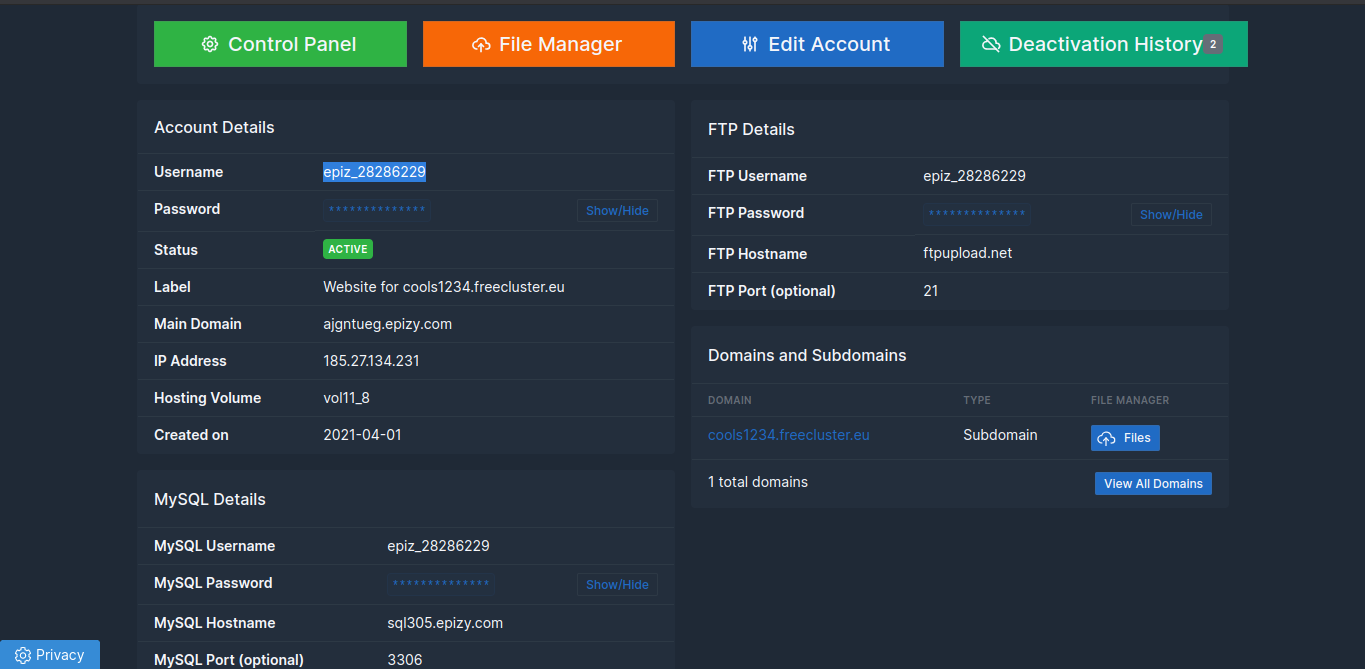Click View All Domains button

point(1153,483)
